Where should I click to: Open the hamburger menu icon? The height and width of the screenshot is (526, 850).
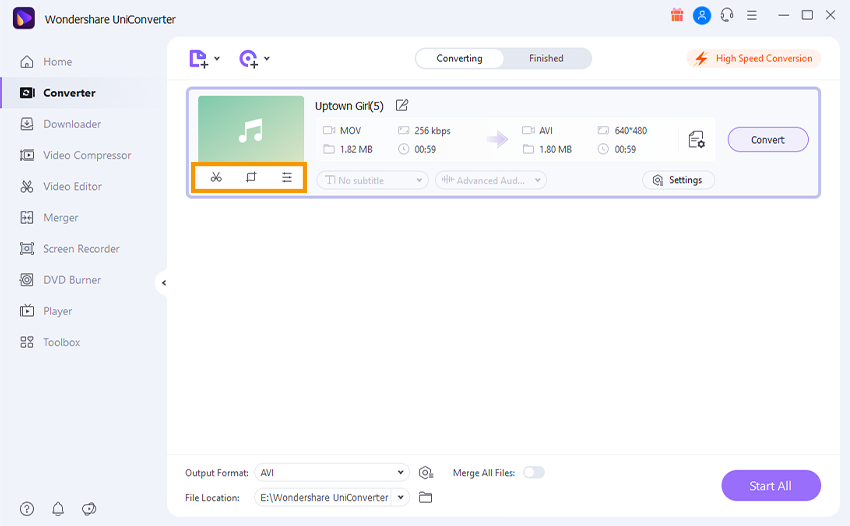(751, 15)
